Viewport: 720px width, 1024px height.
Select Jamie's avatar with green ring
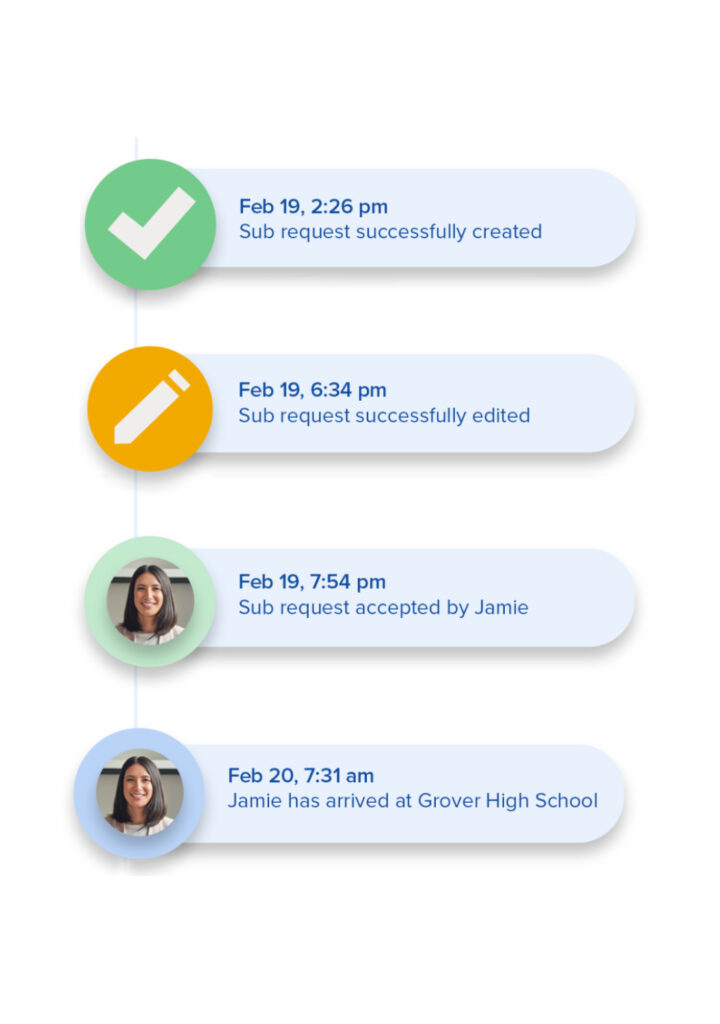tap(150, 601)
